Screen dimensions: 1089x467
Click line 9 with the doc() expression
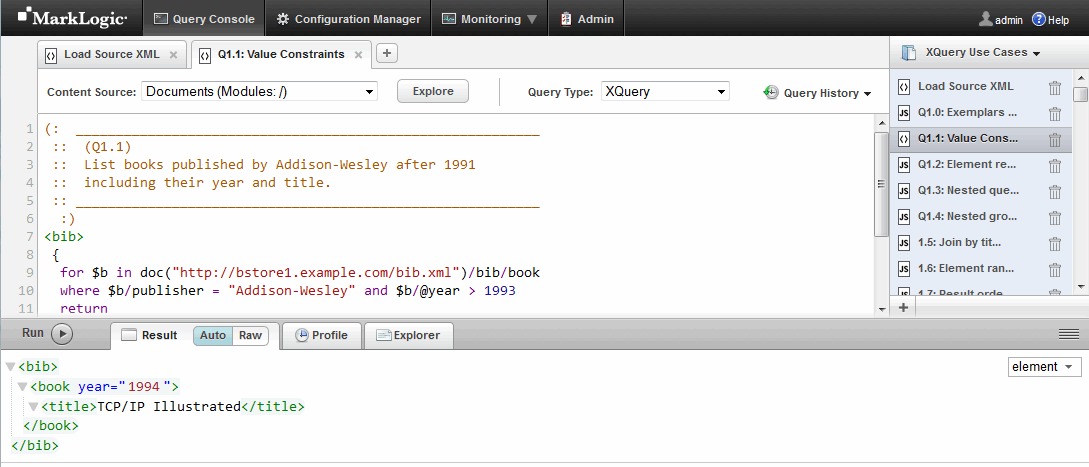coord(299,272)
